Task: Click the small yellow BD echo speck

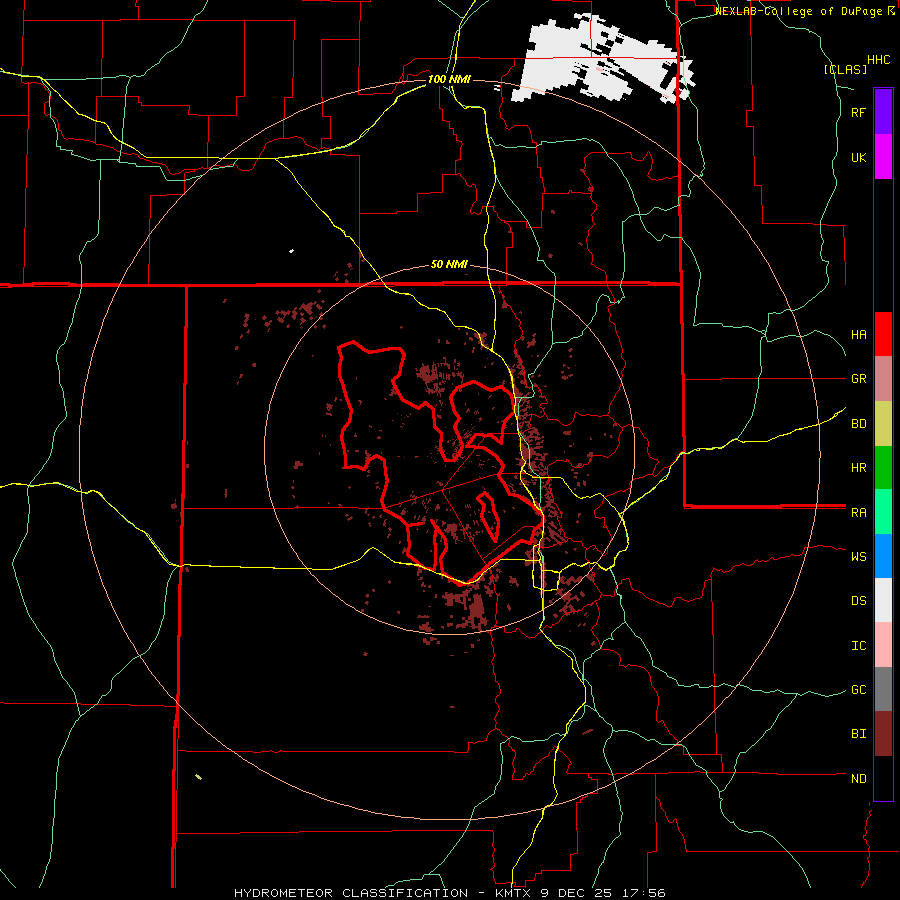Action: pyautogui.click(x=198, y=777)
